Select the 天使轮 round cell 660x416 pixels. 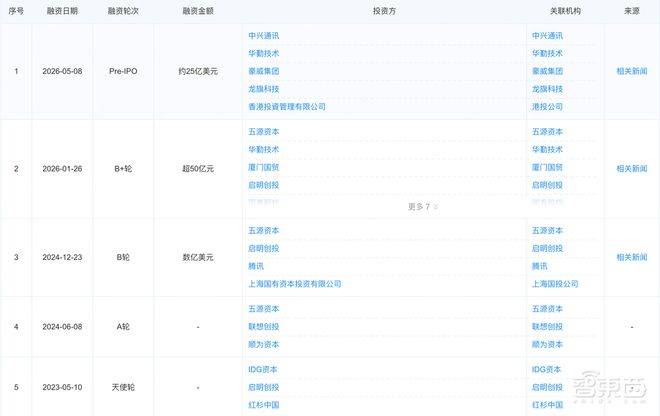coord(123,387)
